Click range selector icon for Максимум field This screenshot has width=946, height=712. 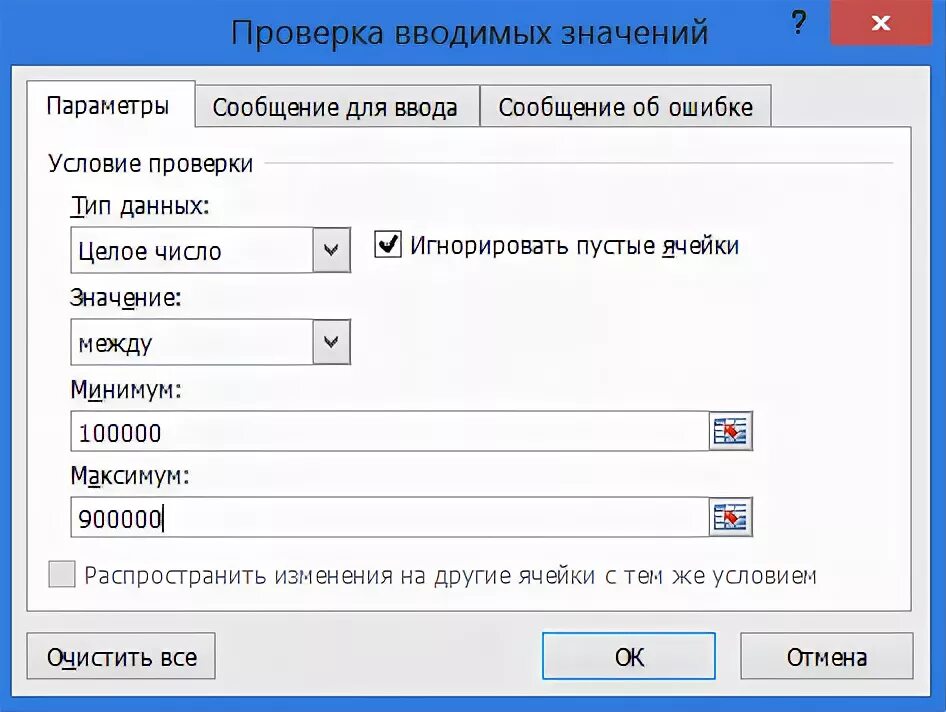pyautogui.click(x=731, y=517)
